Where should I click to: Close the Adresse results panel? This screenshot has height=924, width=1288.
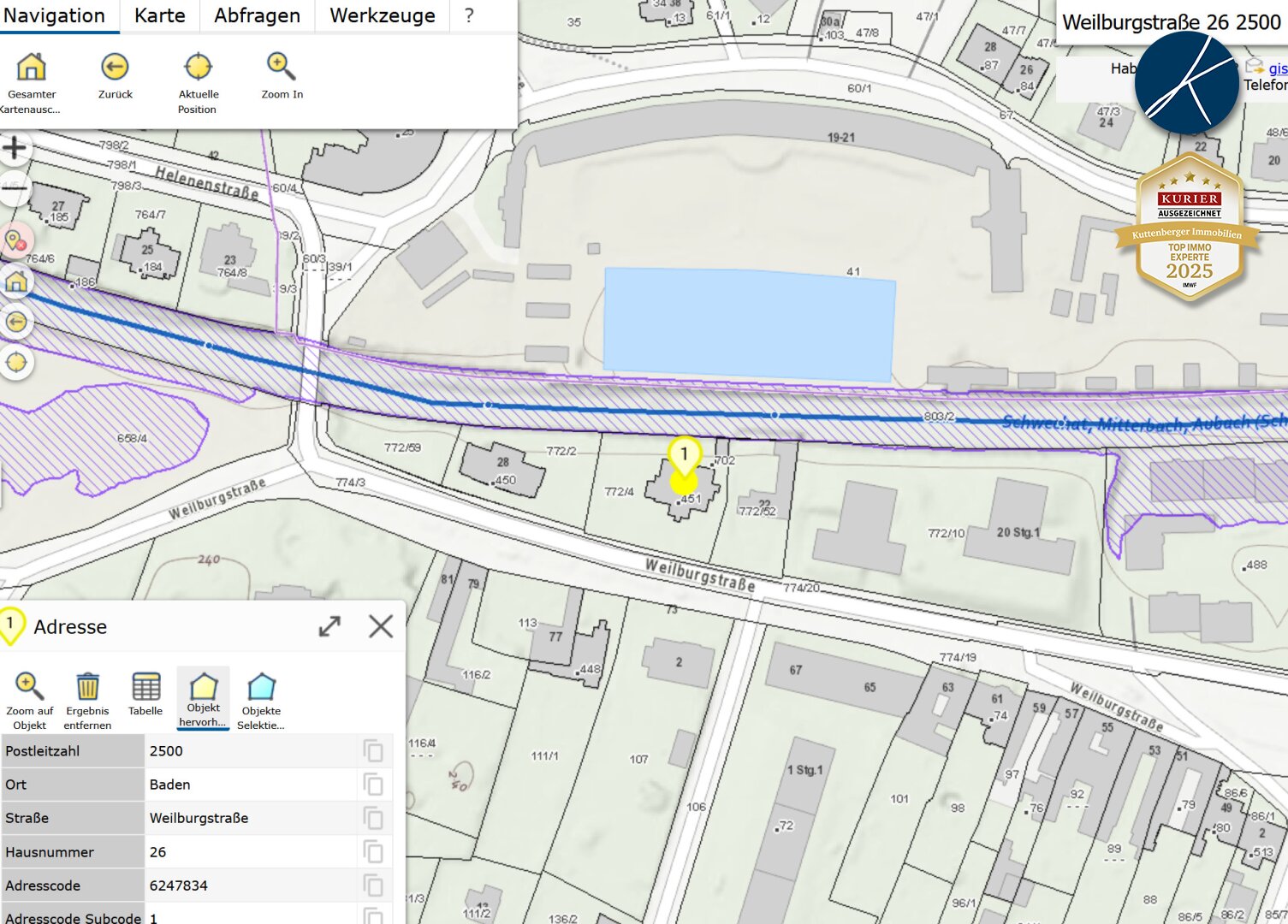pos(381,626)
